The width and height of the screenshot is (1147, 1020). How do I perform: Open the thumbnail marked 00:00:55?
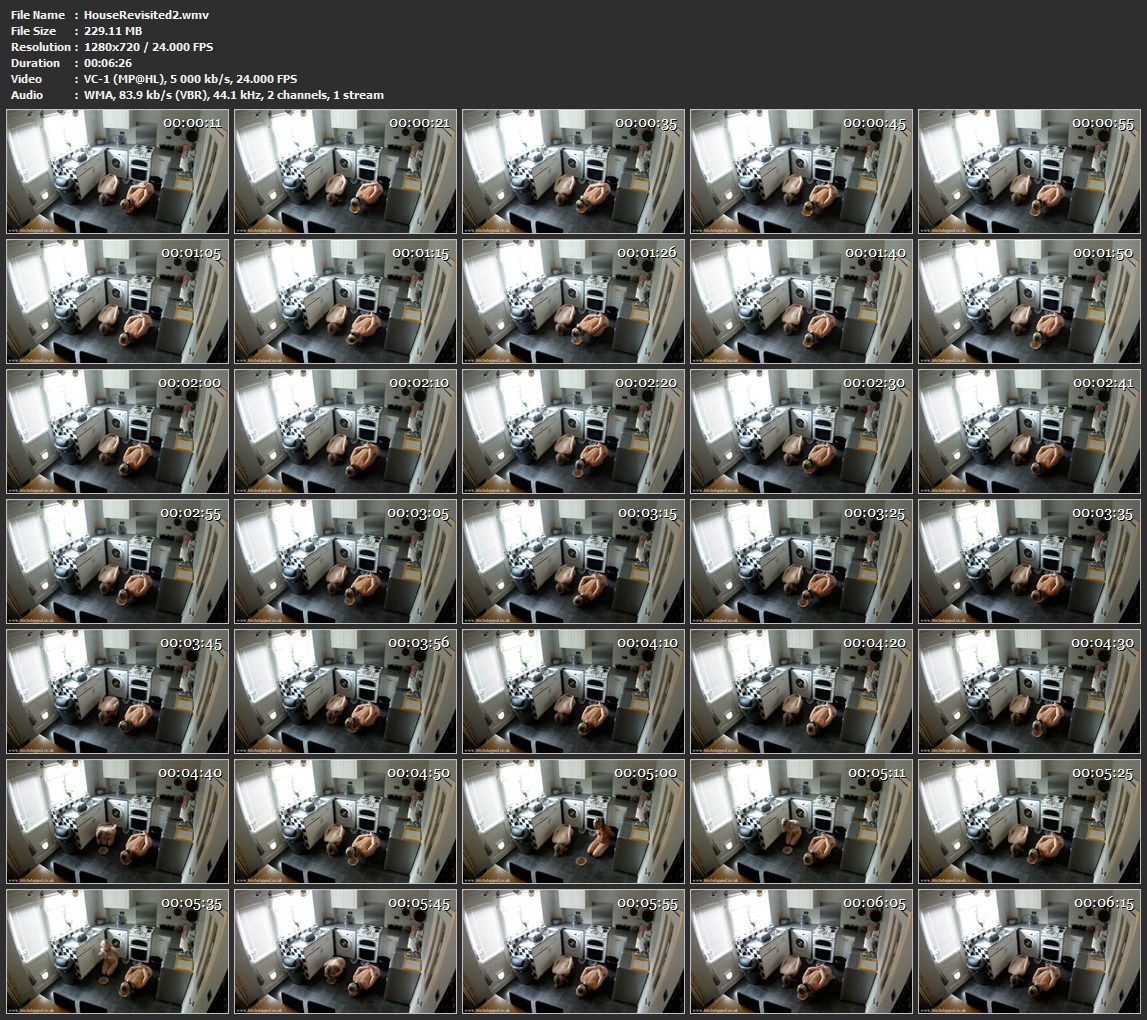pos(1029,172)
